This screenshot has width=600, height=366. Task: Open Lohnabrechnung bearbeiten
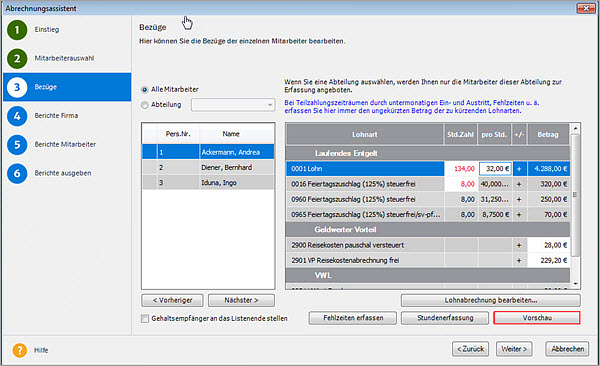coord(491,300)
